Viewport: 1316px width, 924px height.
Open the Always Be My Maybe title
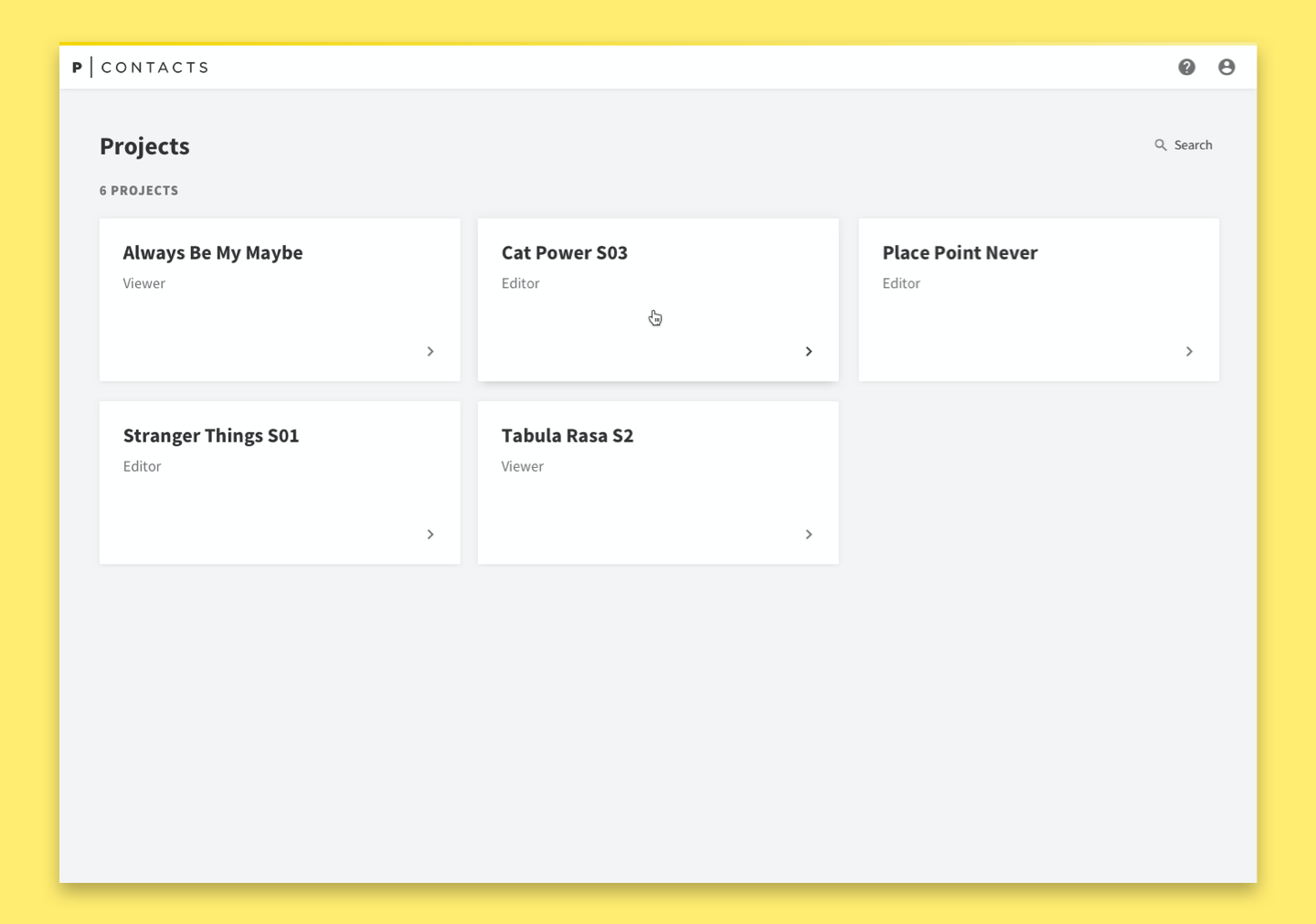point(213,253)
